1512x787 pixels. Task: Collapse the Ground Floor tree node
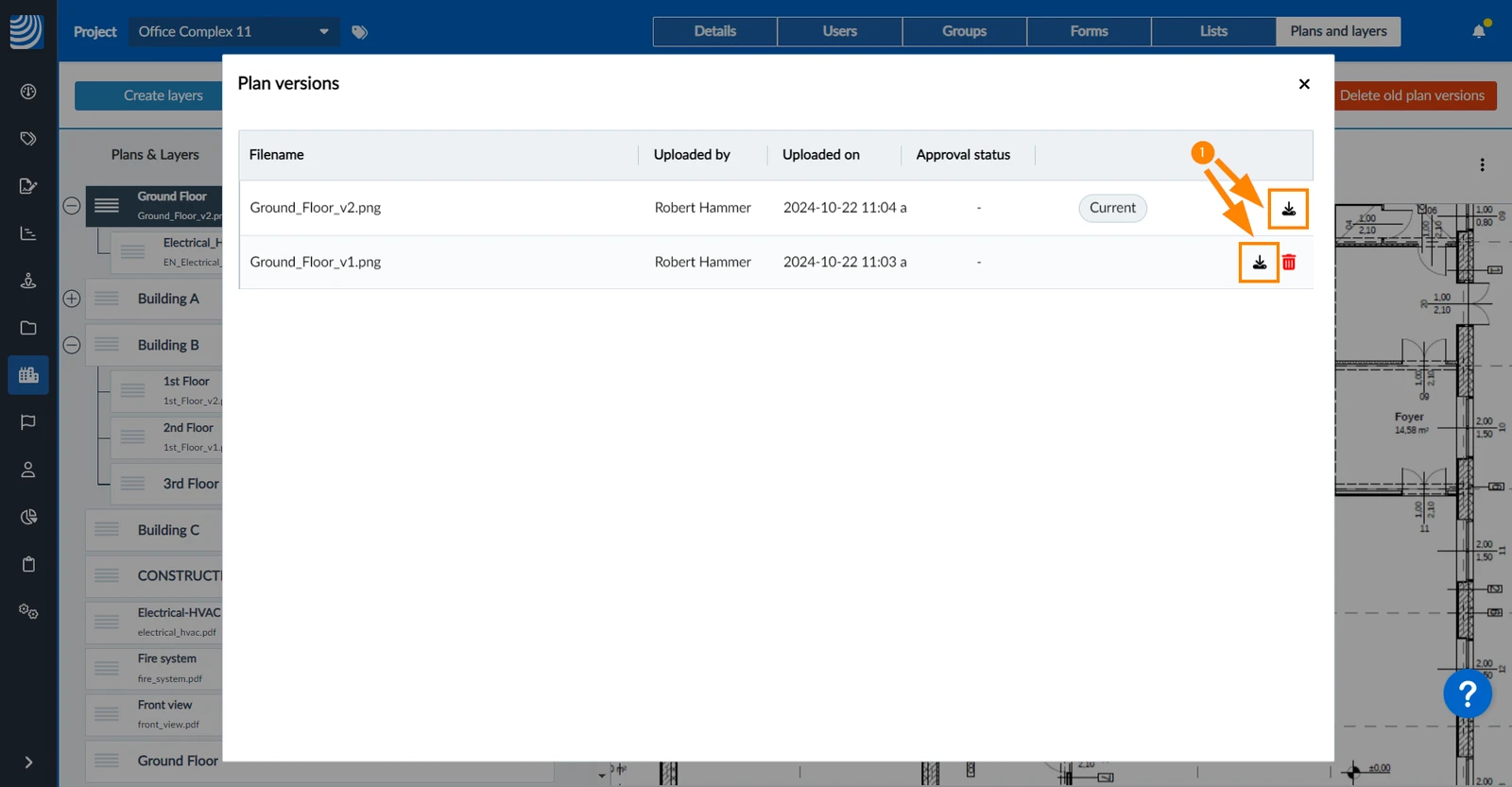pos(72,206)
